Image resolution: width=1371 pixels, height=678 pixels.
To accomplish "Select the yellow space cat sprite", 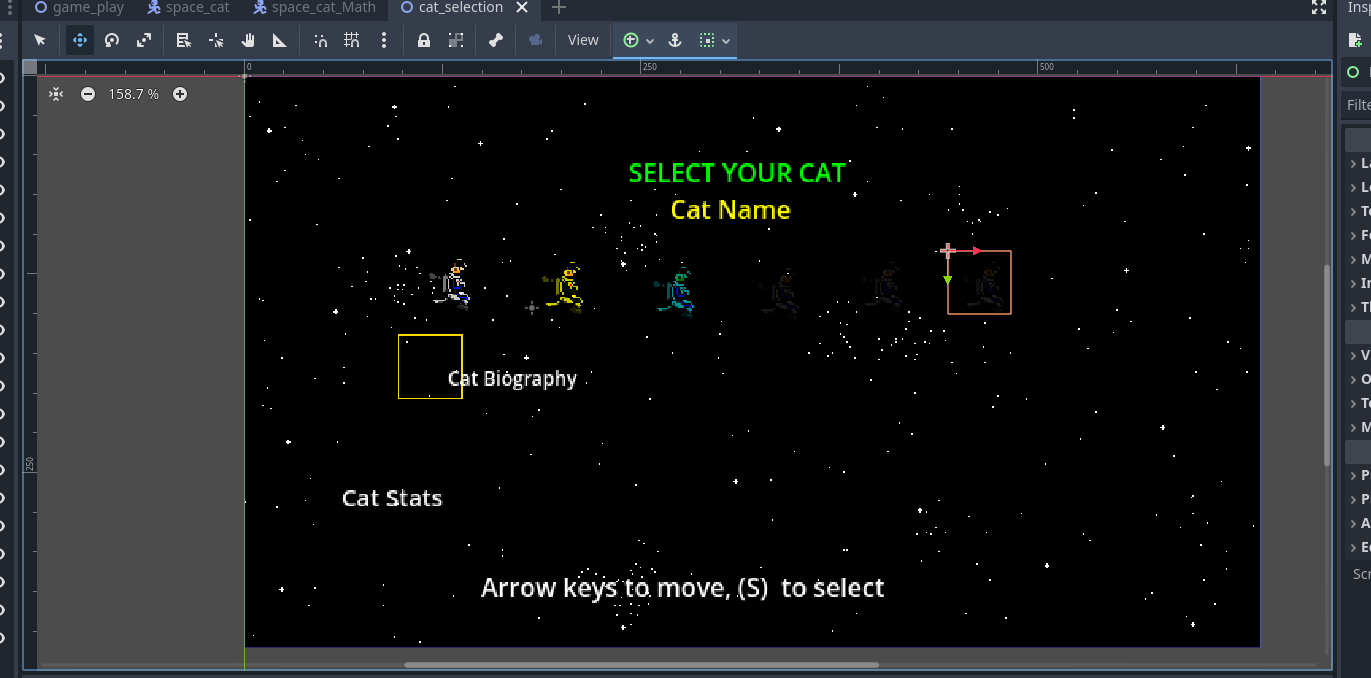I will 565,289.
